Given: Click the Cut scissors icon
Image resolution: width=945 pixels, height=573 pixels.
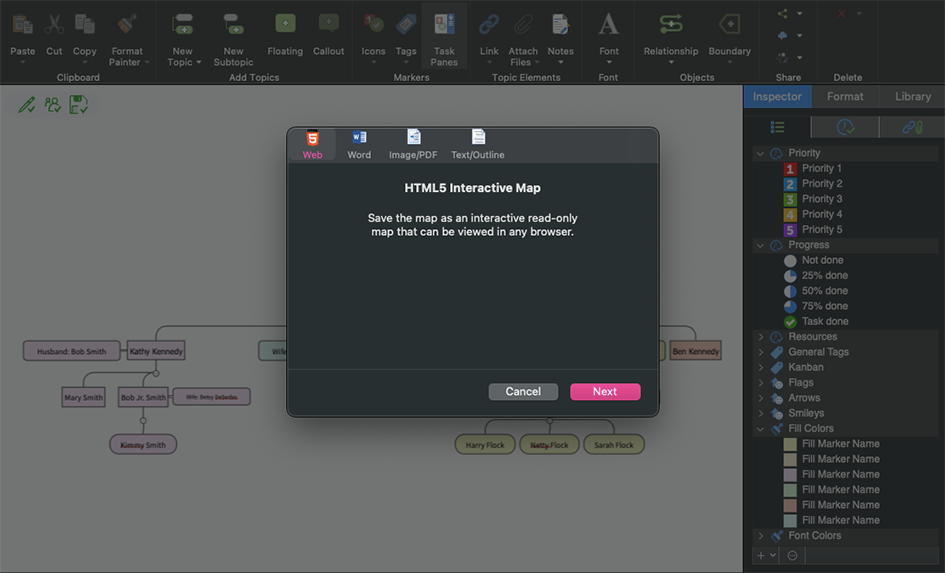Looking at the screenshot, I should 54,25.
